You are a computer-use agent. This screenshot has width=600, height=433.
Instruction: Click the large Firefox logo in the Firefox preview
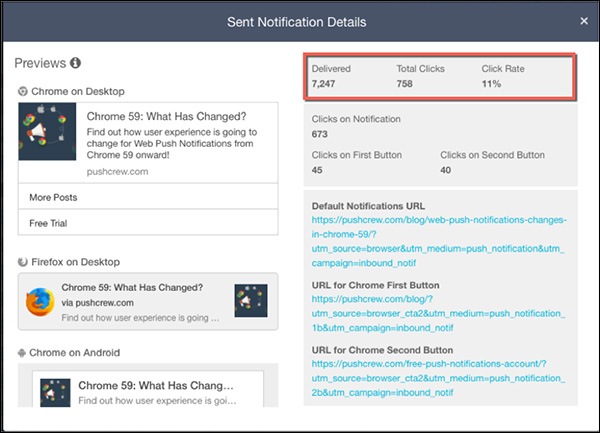pos(40,302)
